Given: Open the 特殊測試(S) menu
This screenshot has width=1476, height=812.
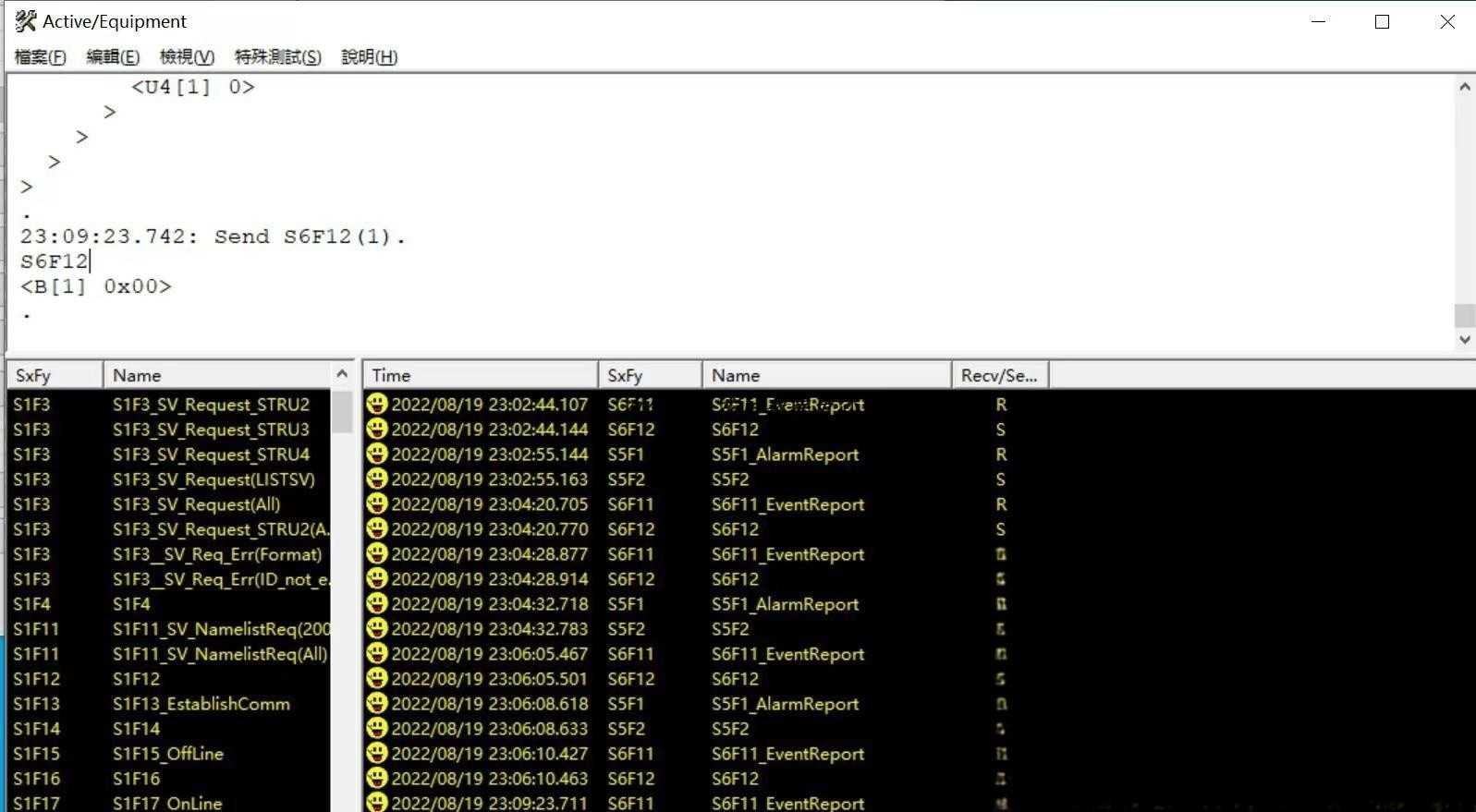Looking at the screenshot, I should click(x=277, y=57).
